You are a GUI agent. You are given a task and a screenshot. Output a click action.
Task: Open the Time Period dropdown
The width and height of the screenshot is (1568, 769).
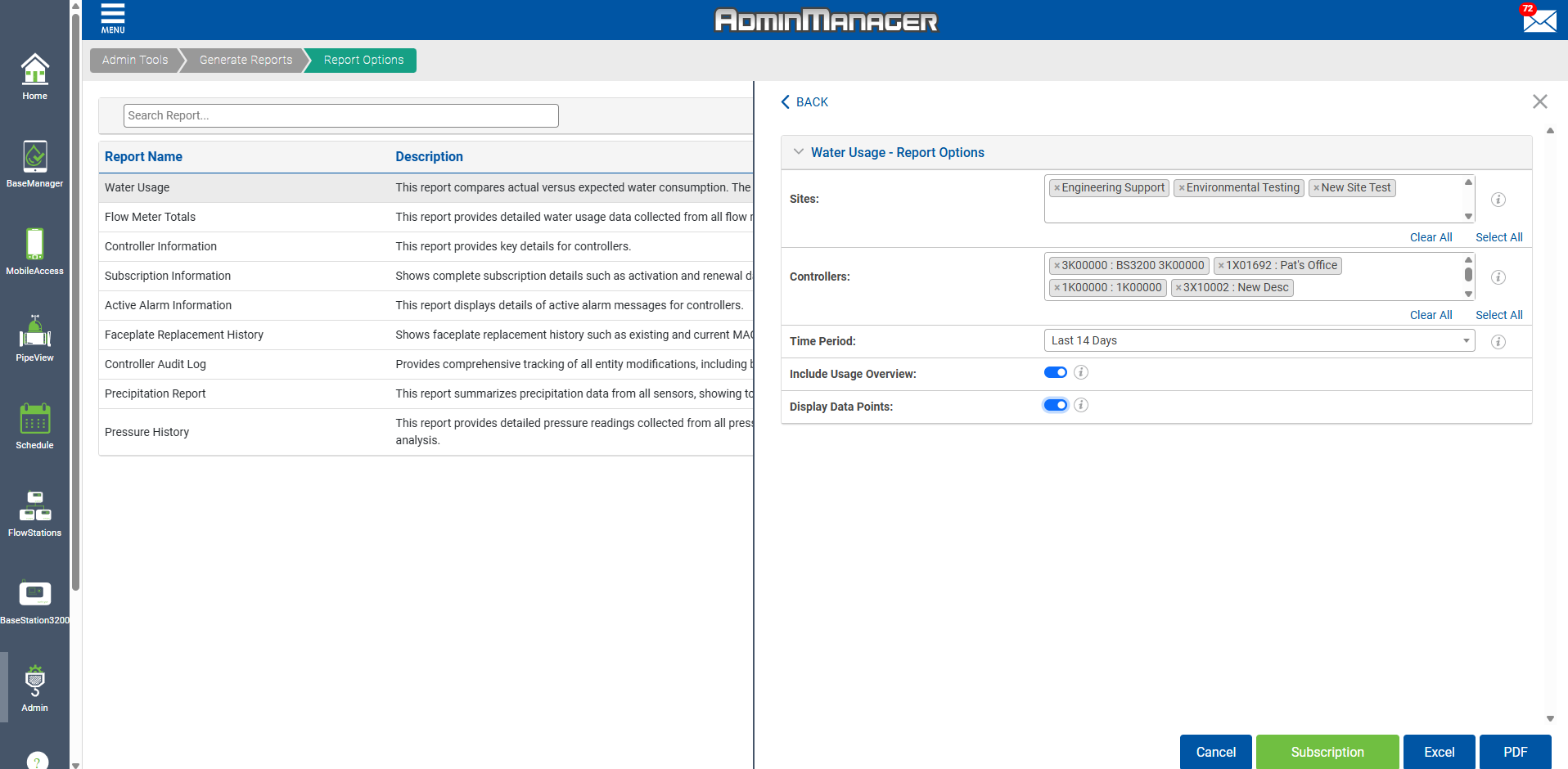tap(1259, 341)
